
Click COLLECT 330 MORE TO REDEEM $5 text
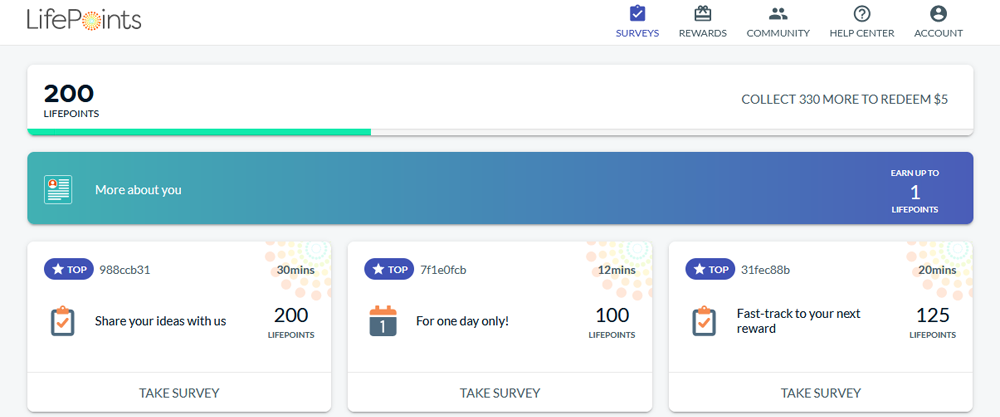pyautogui.click(x=844, y=99)
